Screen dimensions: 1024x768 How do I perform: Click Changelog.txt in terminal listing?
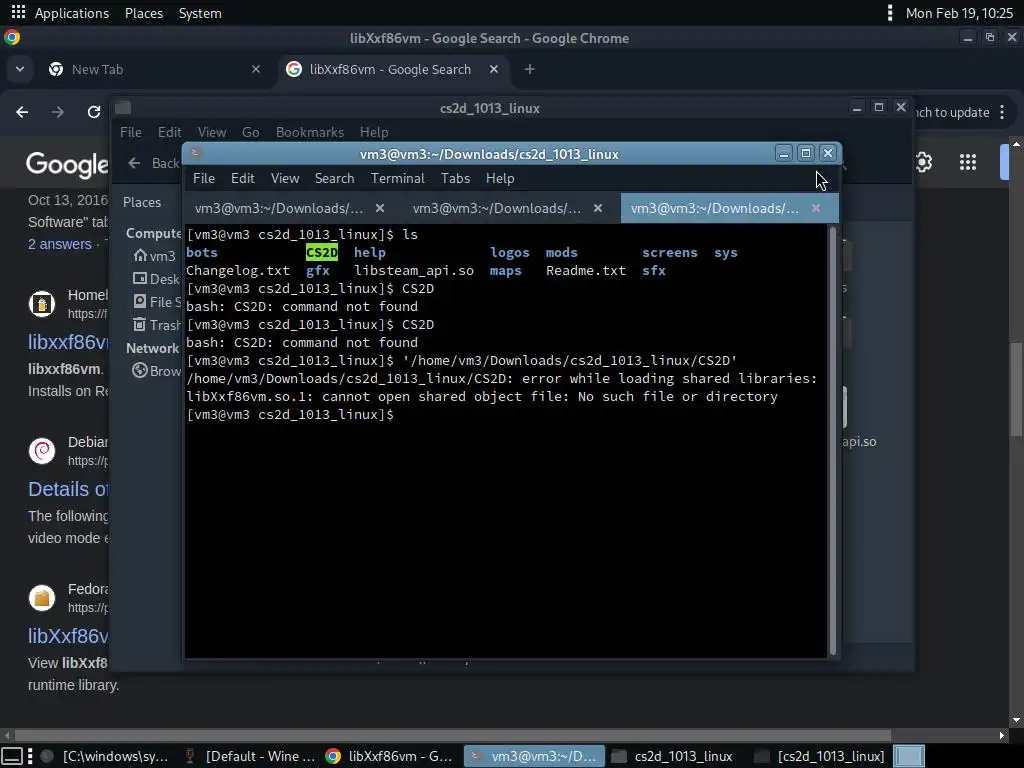[238, 271]
